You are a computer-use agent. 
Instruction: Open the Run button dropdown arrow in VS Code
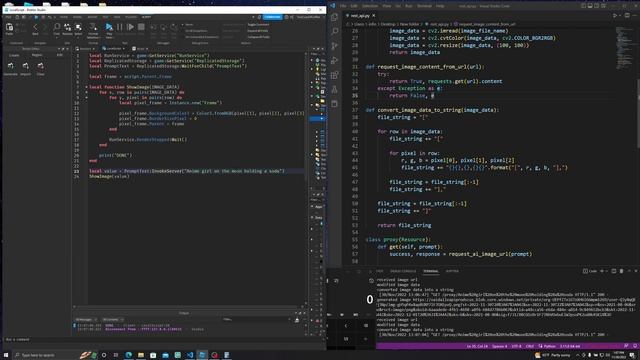(x=620, y=16)
